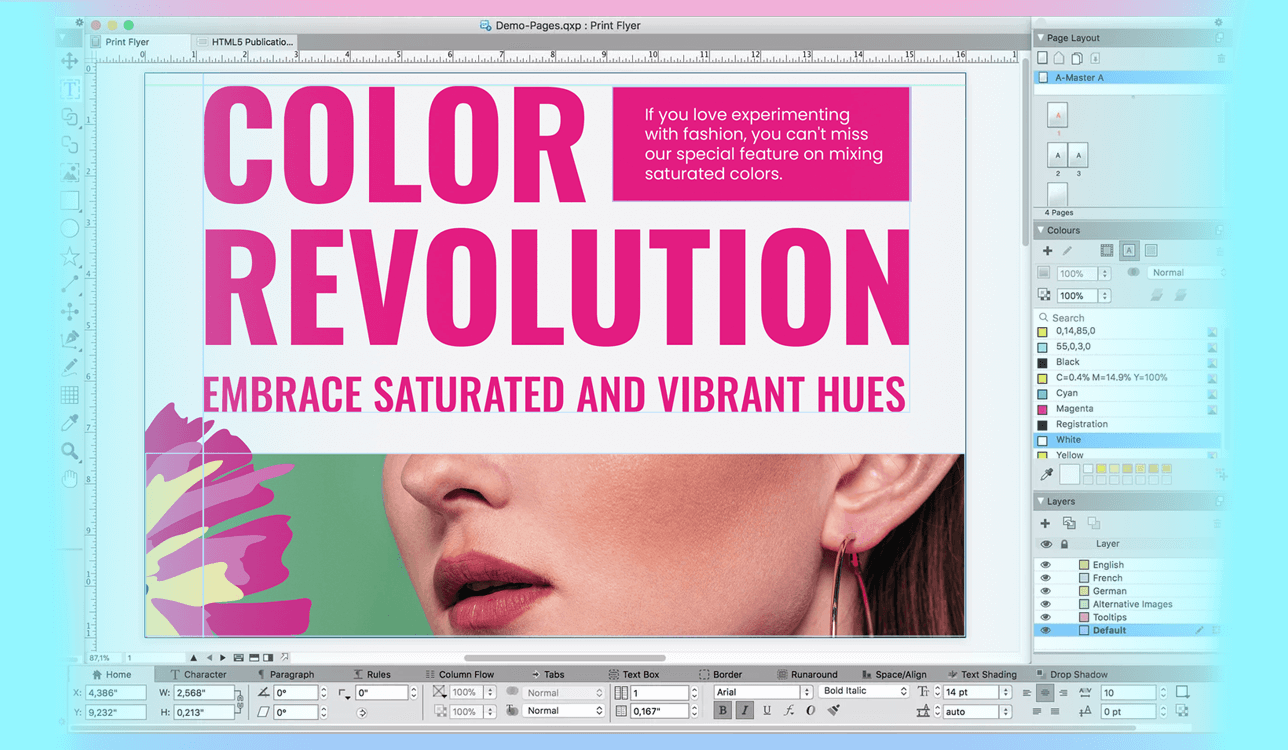
Task: Switch to the Character measurement tab
Action: 204,673
